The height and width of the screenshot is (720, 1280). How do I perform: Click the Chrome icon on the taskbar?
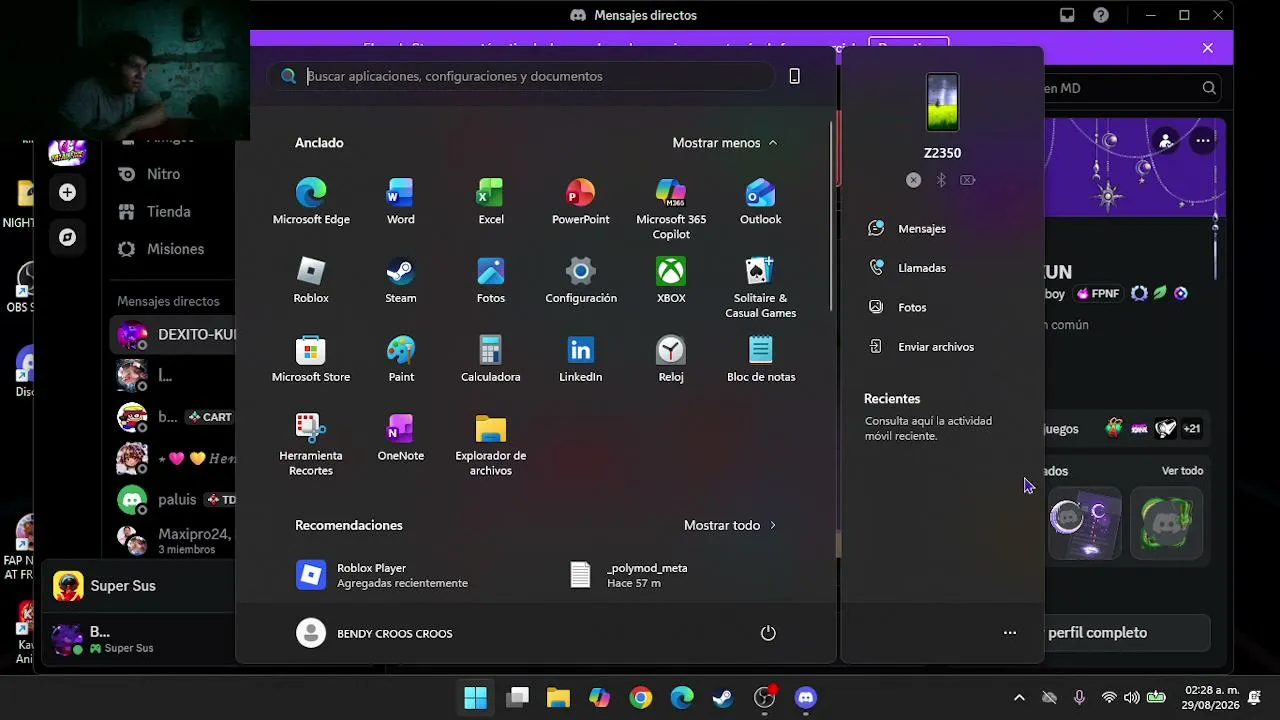click(641, 698)
